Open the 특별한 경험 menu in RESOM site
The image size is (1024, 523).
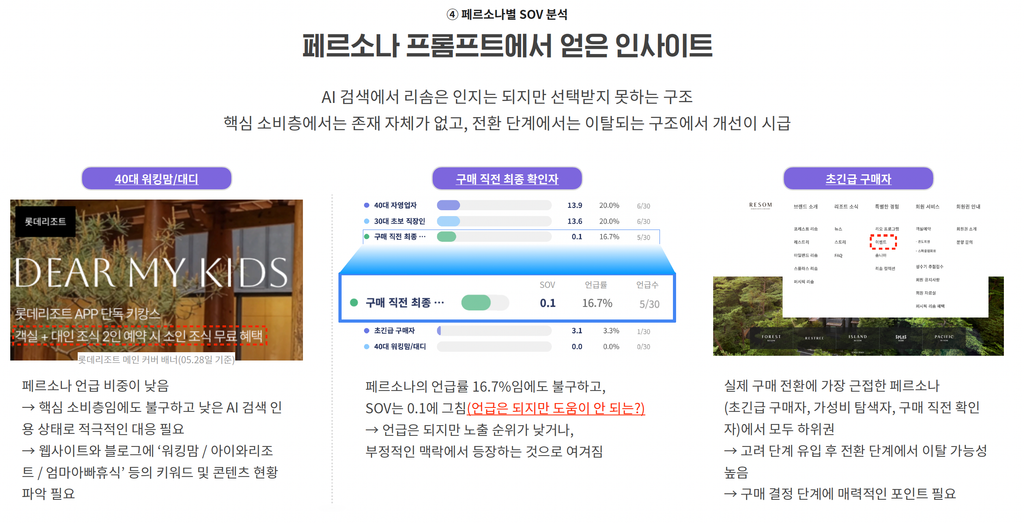[x=887, y=206]
